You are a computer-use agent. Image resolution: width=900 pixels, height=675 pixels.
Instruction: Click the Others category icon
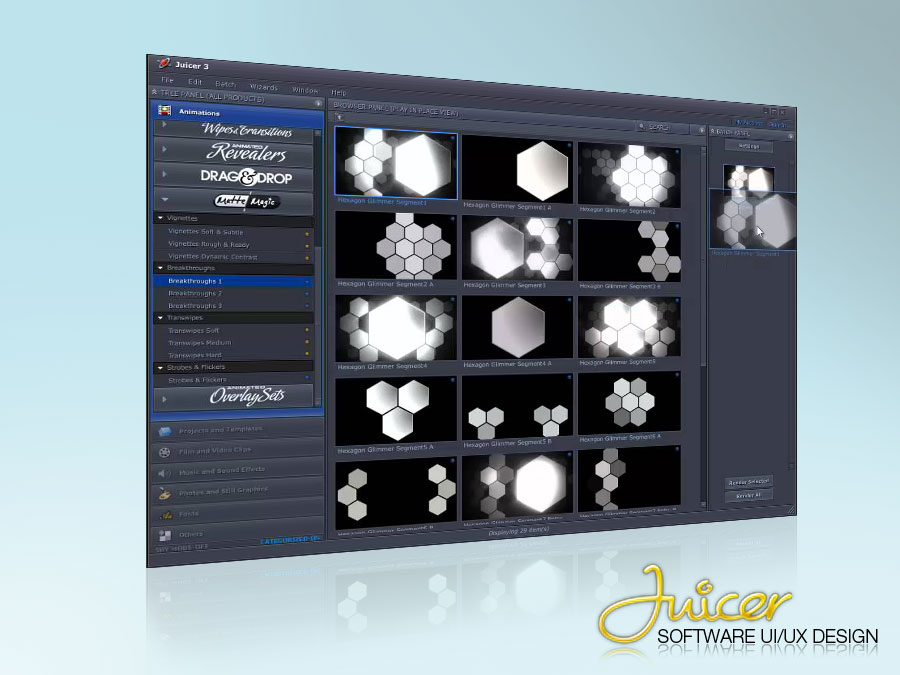pos(165,536)
